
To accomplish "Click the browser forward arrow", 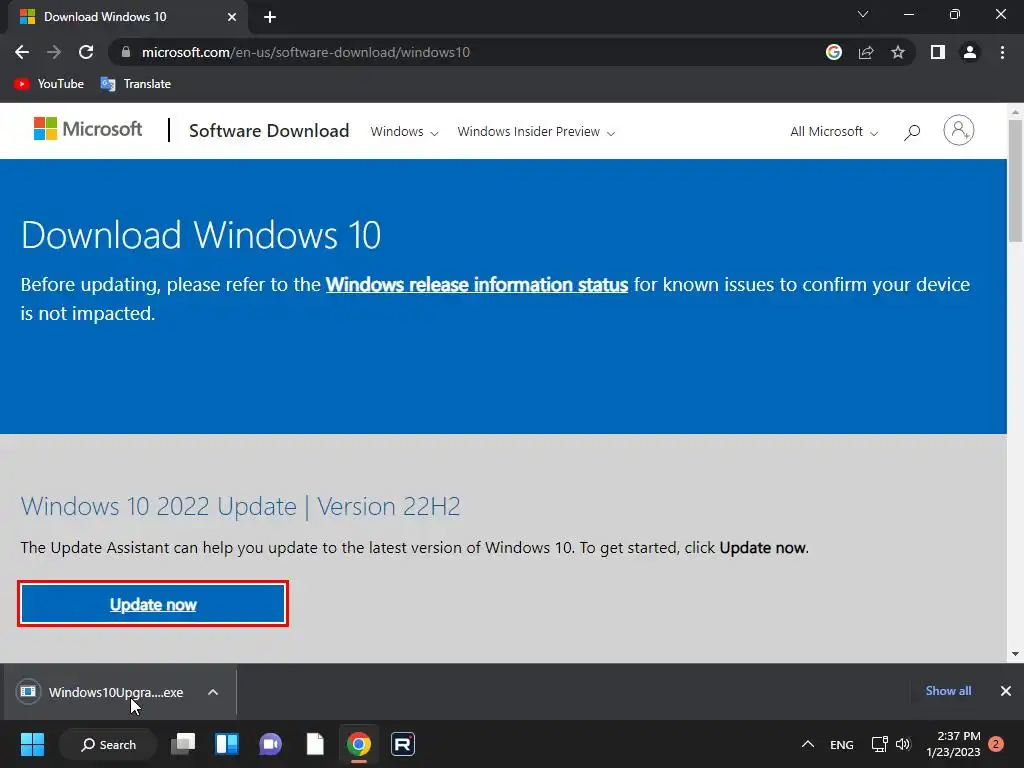I will pyautogui.click(x=54, y=52).
